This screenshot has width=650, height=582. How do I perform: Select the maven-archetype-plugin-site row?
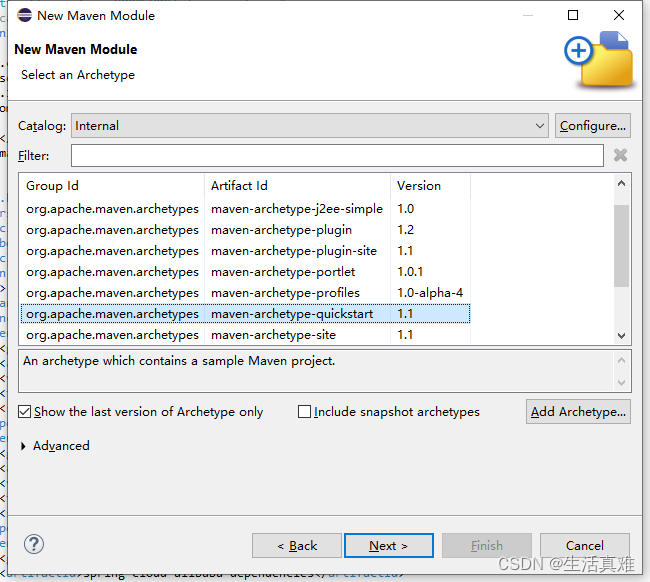point(245,251)
